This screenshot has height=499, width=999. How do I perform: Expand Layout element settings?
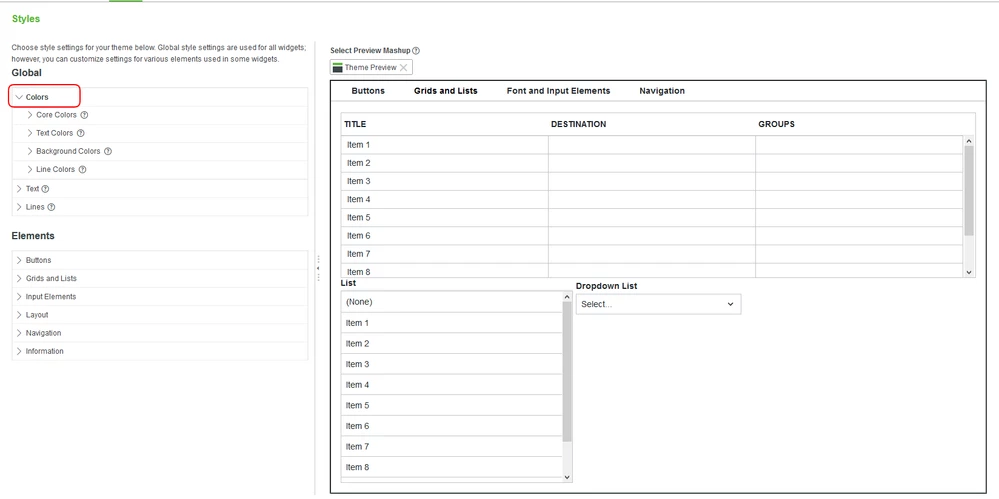click(x=19, y=315)
